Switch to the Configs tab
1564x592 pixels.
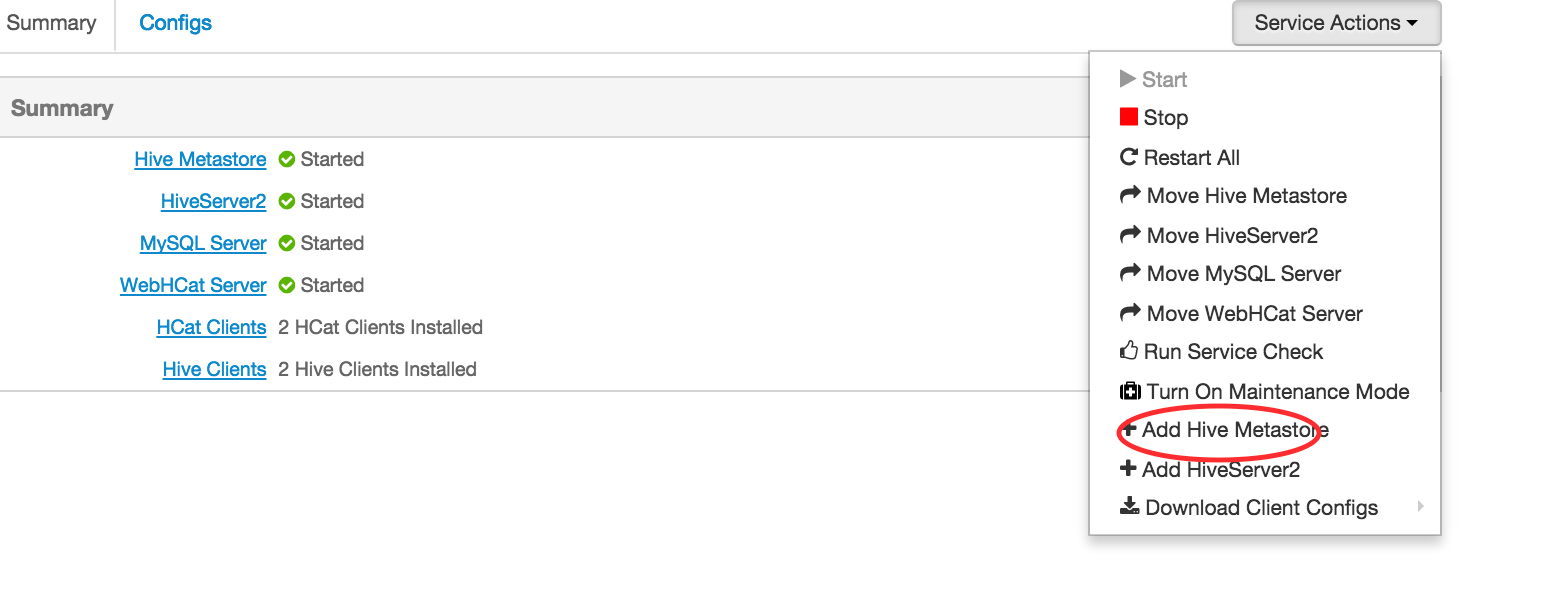pyautogui.click(x=175, y=23)
